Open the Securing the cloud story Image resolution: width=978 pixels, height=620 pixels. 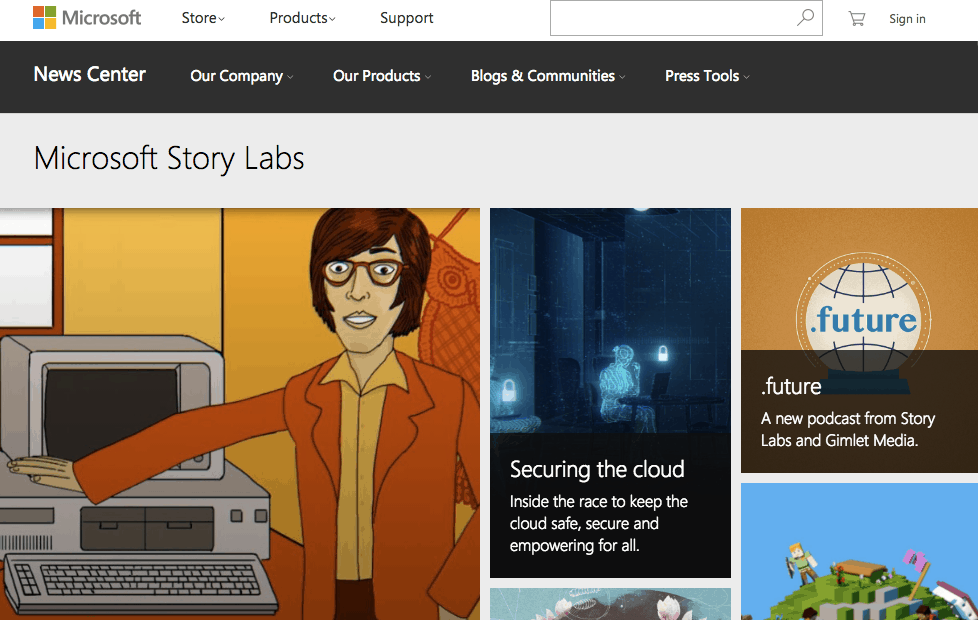point(597,469)
